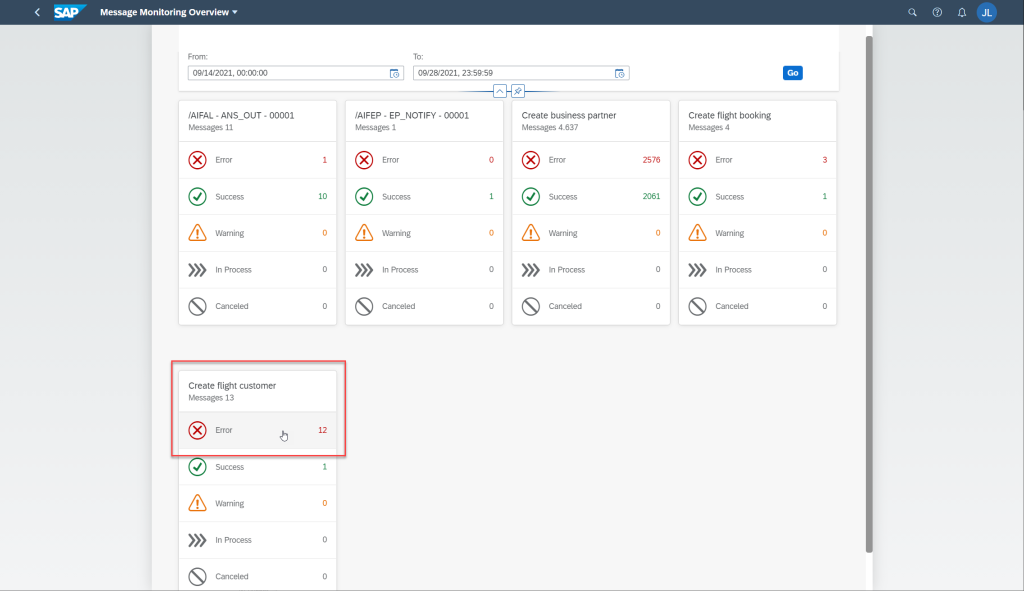Select Error icon in Create flight booking card

697,160
